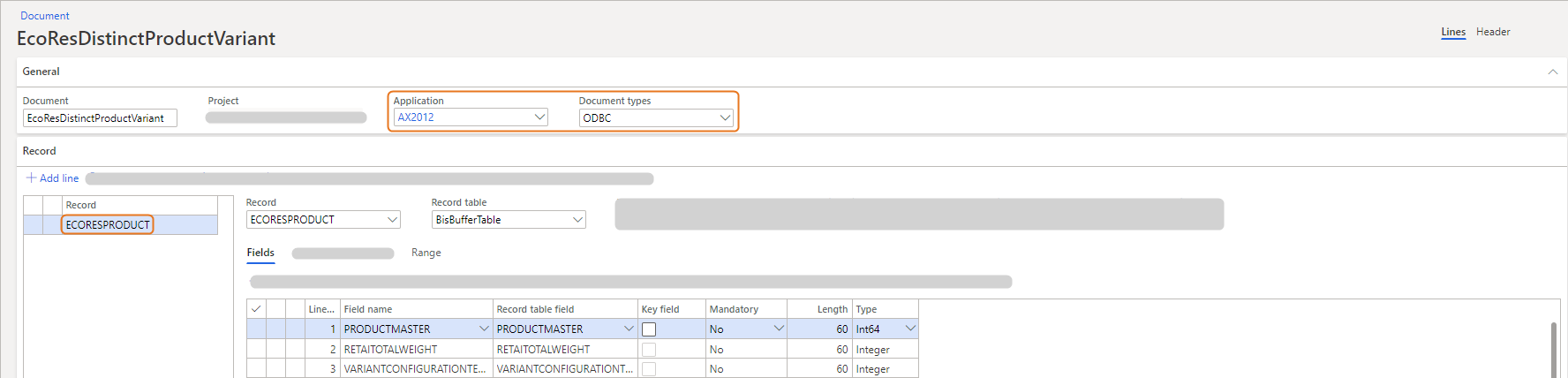Select the Fields tab

pos(260,253)
